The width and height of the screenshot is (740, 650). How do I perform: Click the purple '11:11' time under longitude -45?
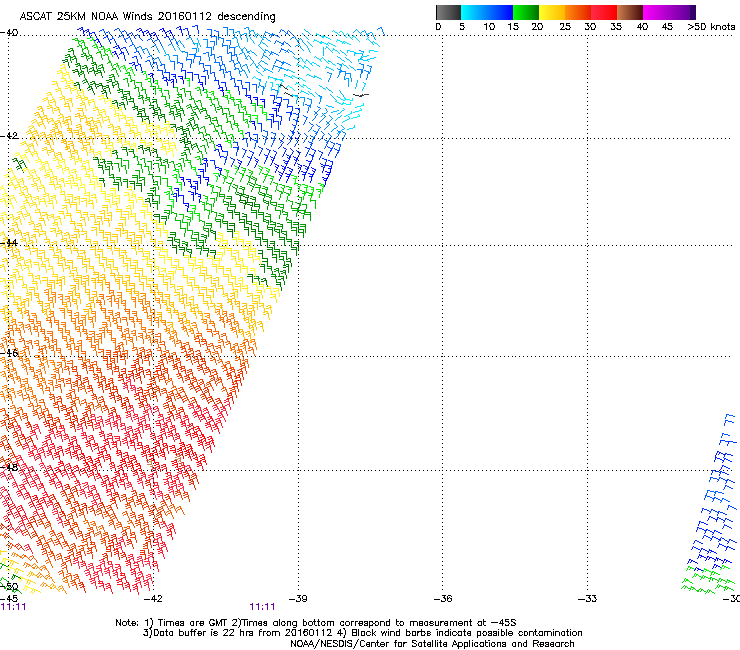point(13,607)
